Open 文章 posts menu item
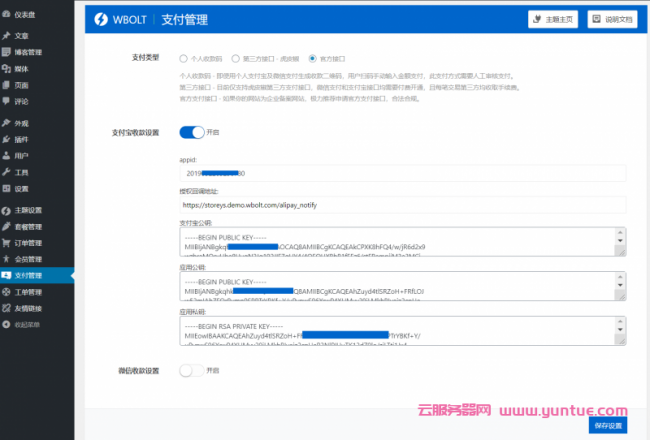The height and width of the screenshot is (440, 650). pos(21,36)
